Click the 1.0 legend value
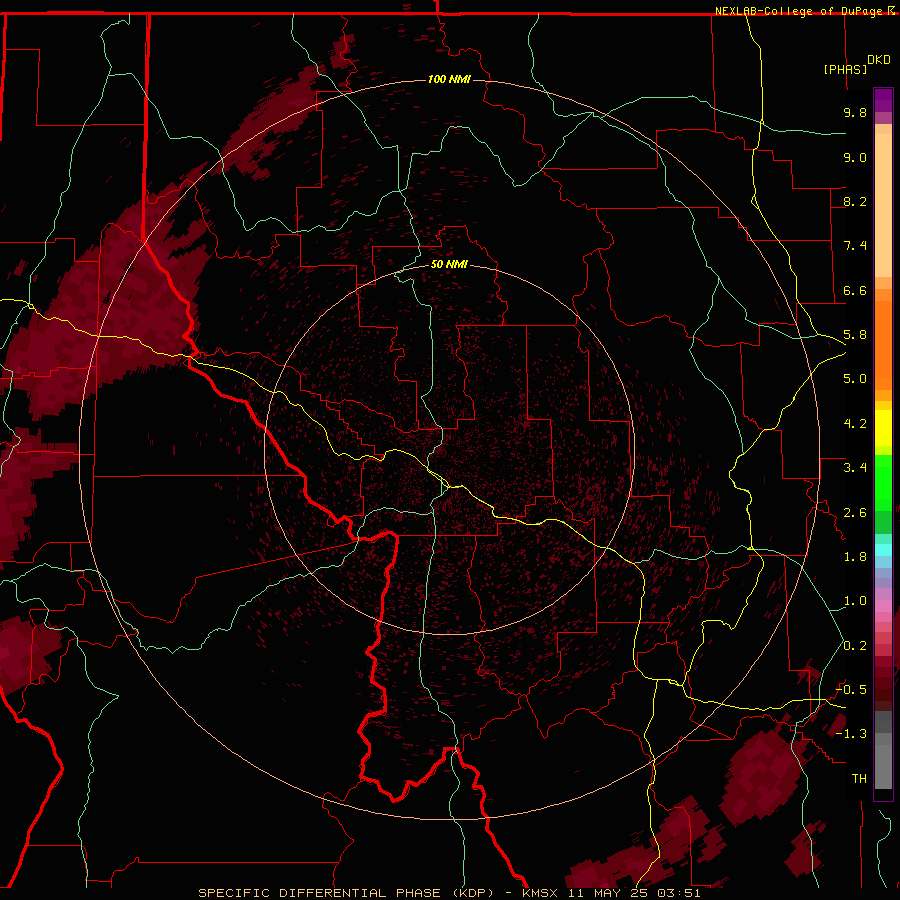The height and width of the screenshot is (900, 900). [855, 601]
